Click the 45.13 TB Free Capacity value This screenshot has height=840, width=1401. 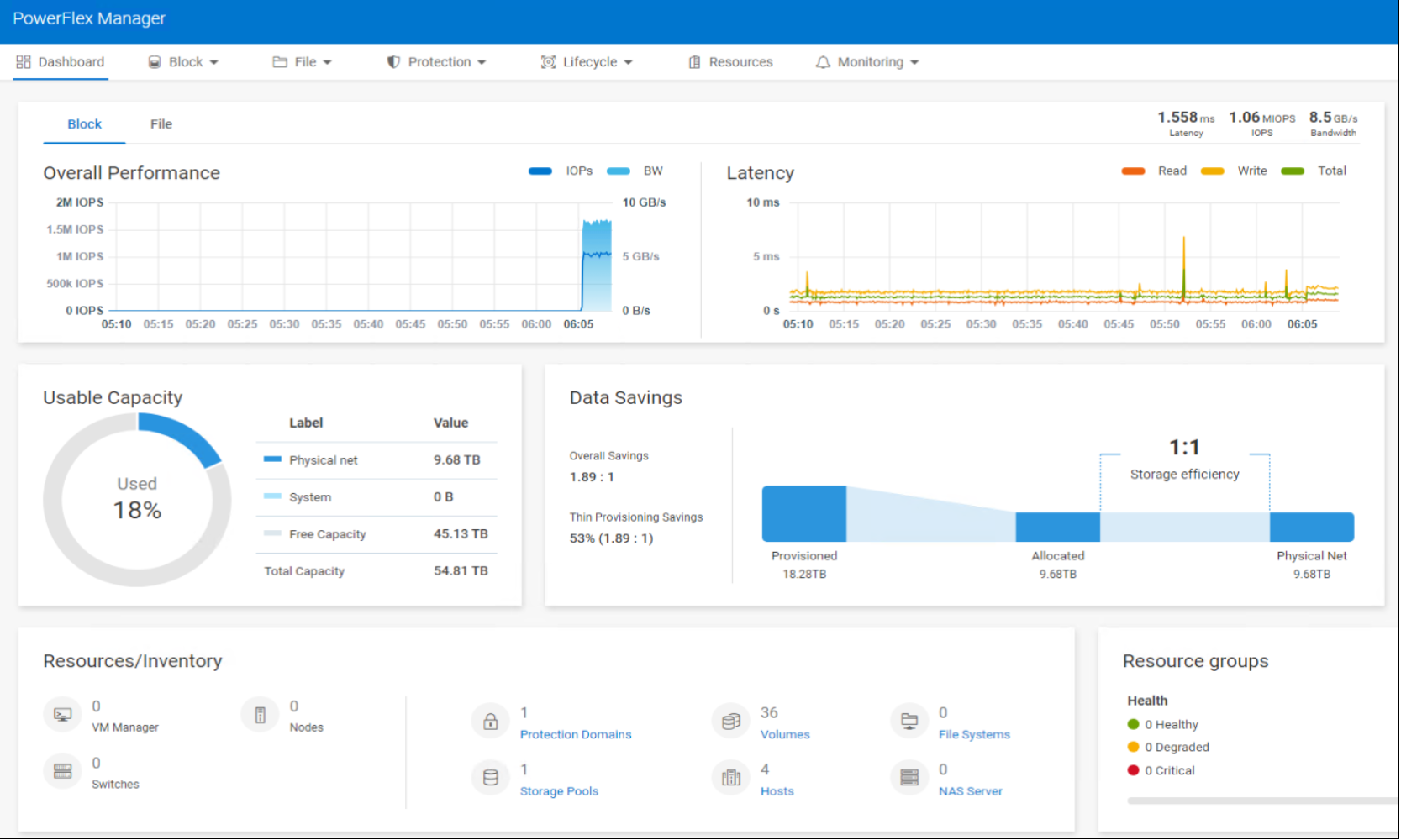point(461,534)
